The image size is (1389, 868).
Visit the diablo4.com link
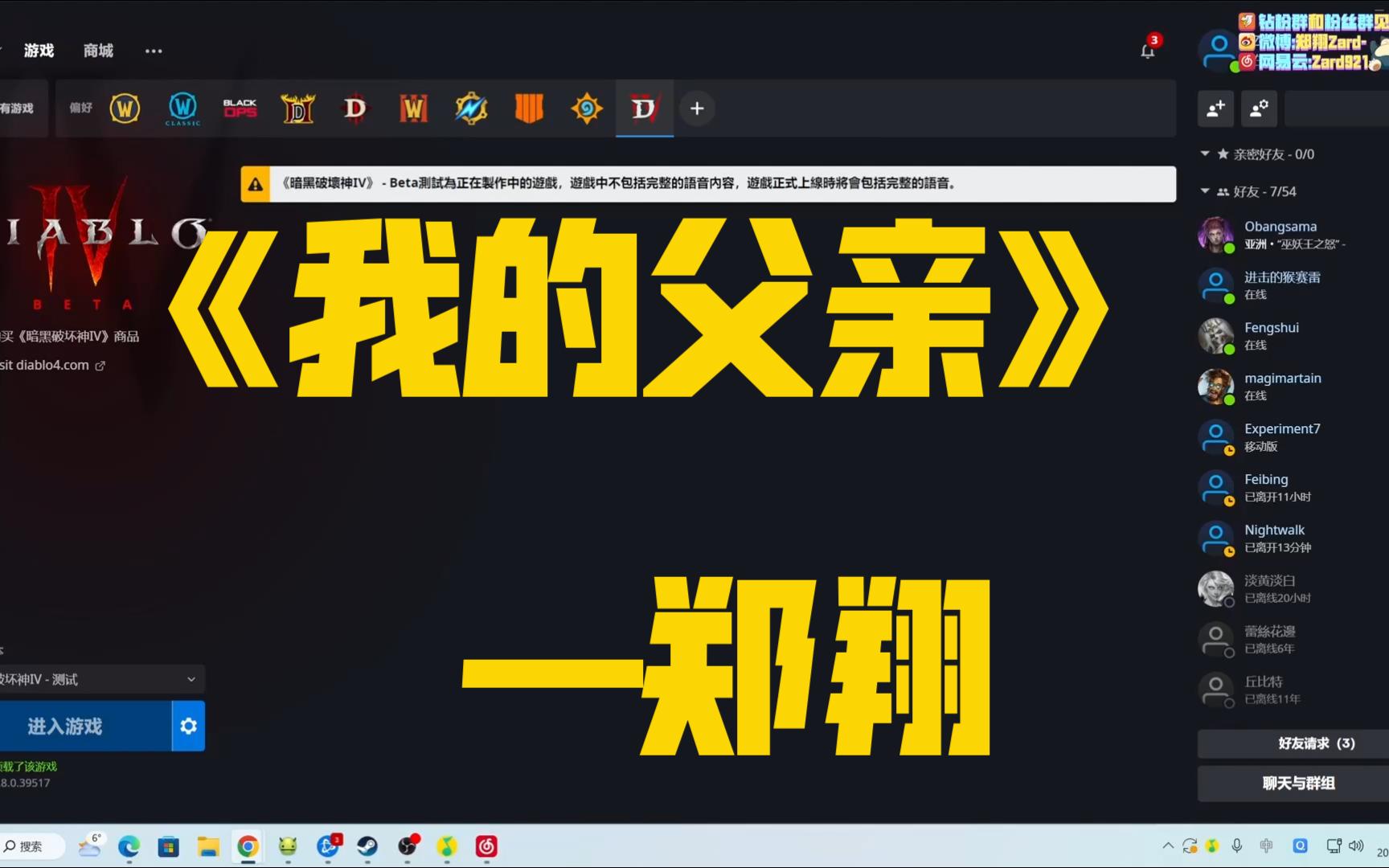tap(52, 365)
